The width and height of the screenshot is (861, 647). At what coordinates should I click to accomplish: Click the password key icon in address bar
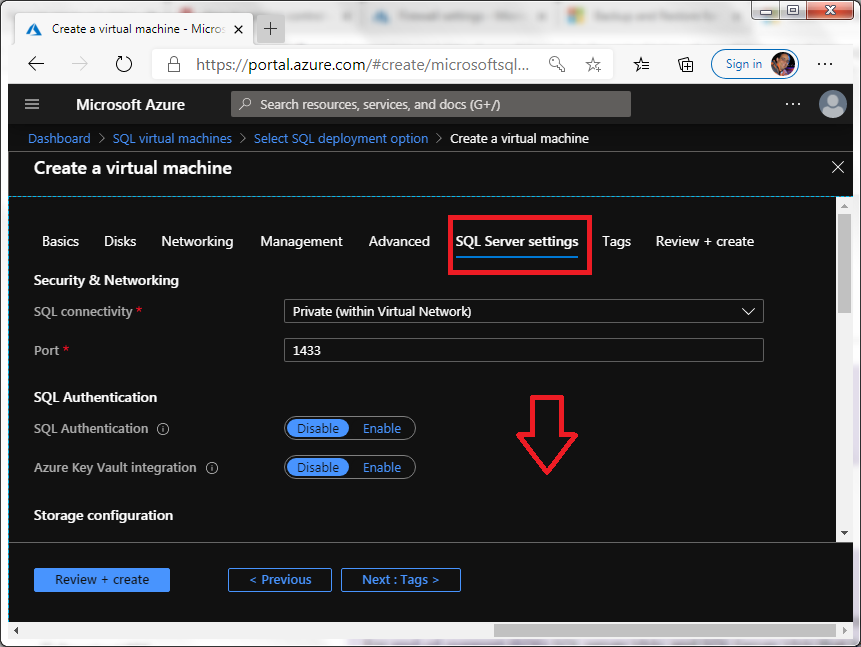coord(557,64)
